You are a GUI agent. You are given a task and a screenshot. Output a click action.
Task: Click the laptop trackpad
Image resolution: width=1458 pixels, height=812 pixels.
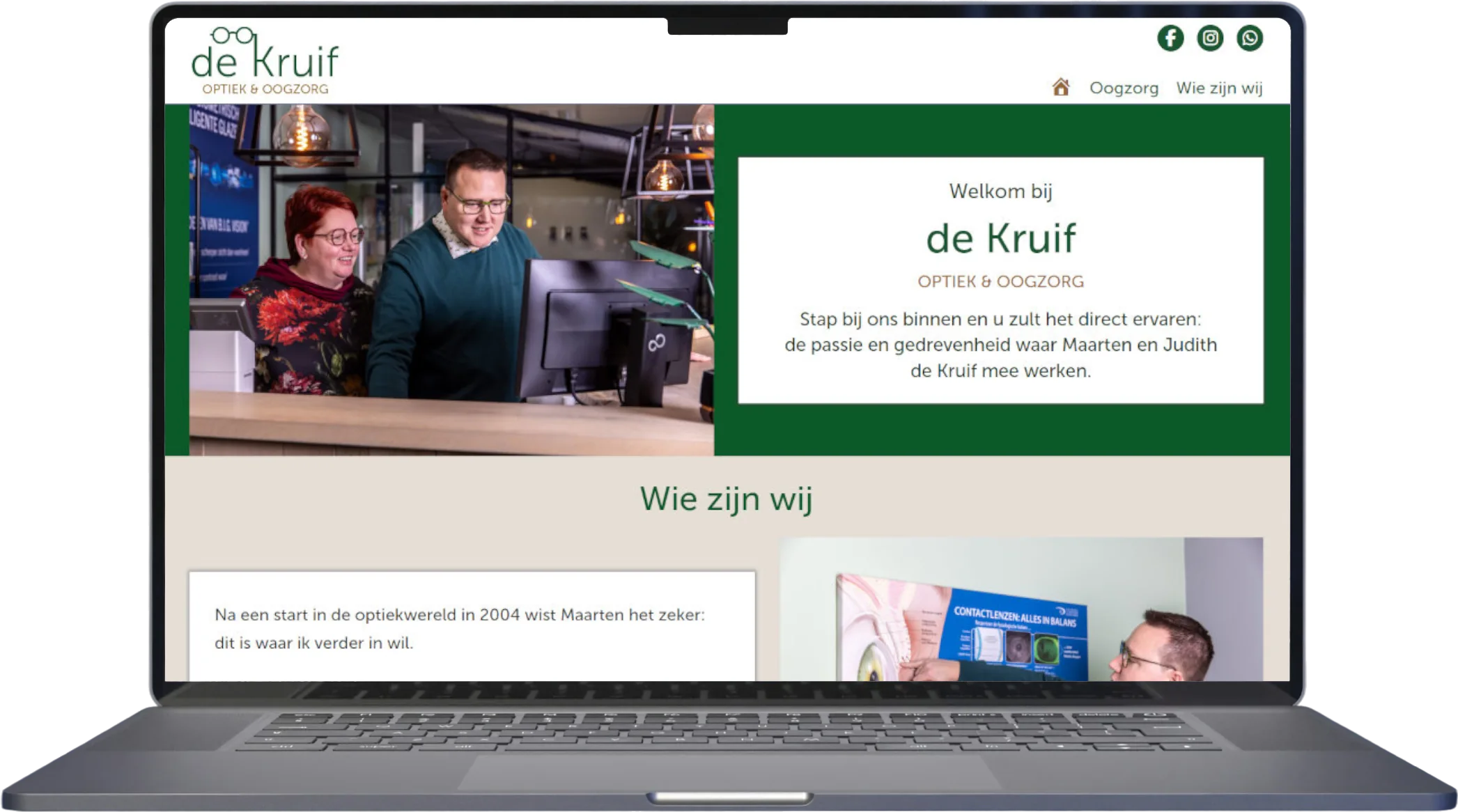728,772
